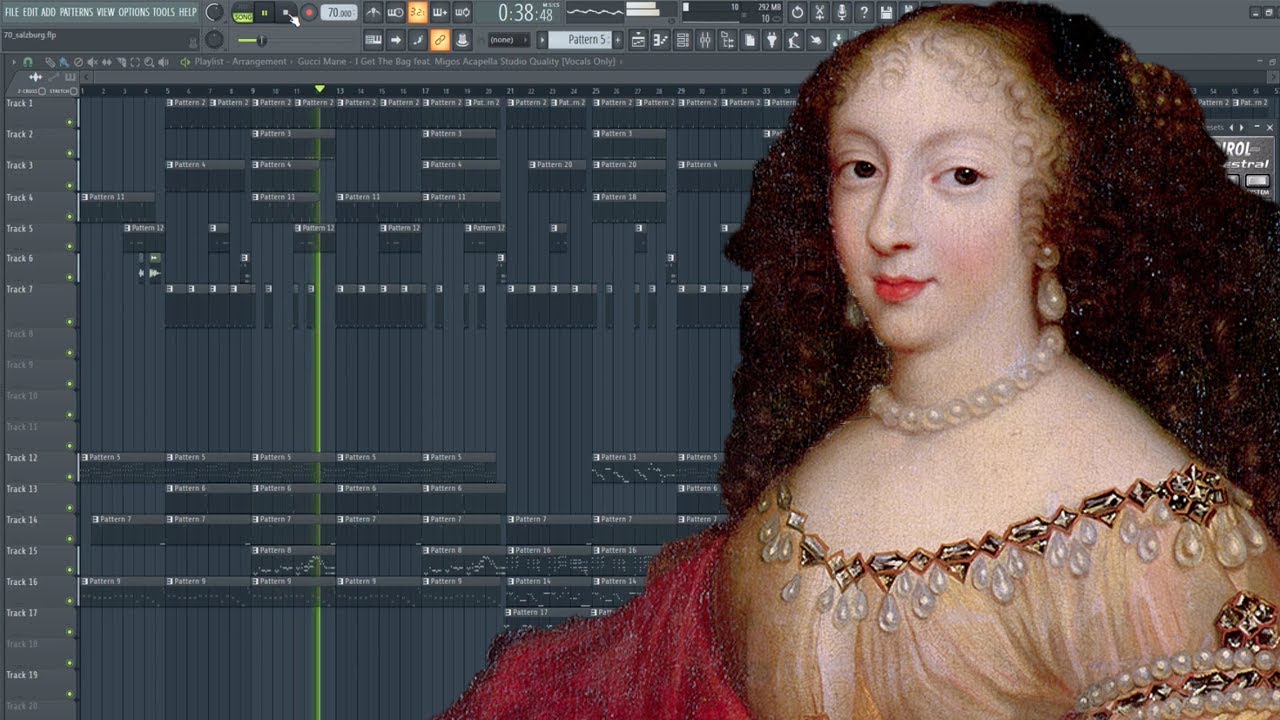Image resolution: width=1280 pixels, height=720 pixels.
Task: Open playlist options menu arrow
Action: (x=13, y=62)
